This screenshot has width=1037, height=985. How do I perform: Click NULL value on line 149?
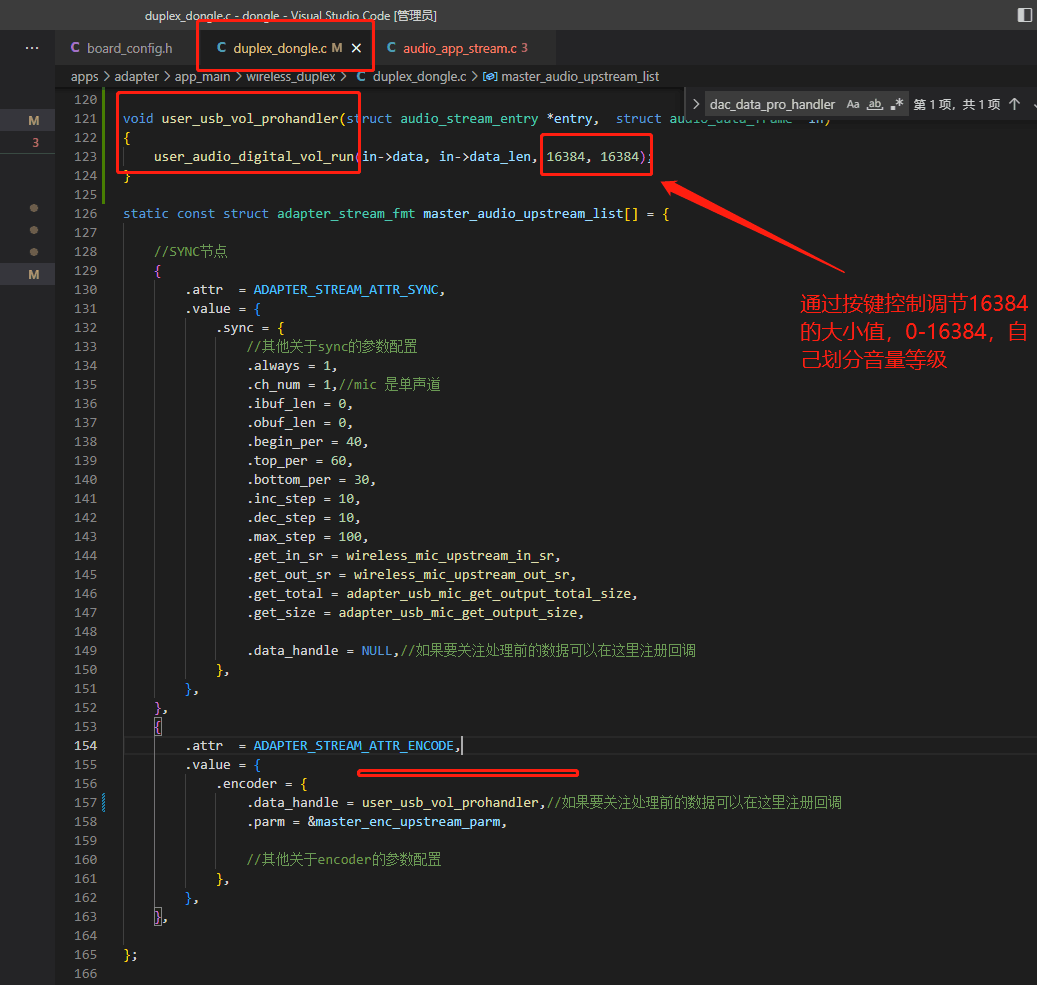(x=376, y=651)
